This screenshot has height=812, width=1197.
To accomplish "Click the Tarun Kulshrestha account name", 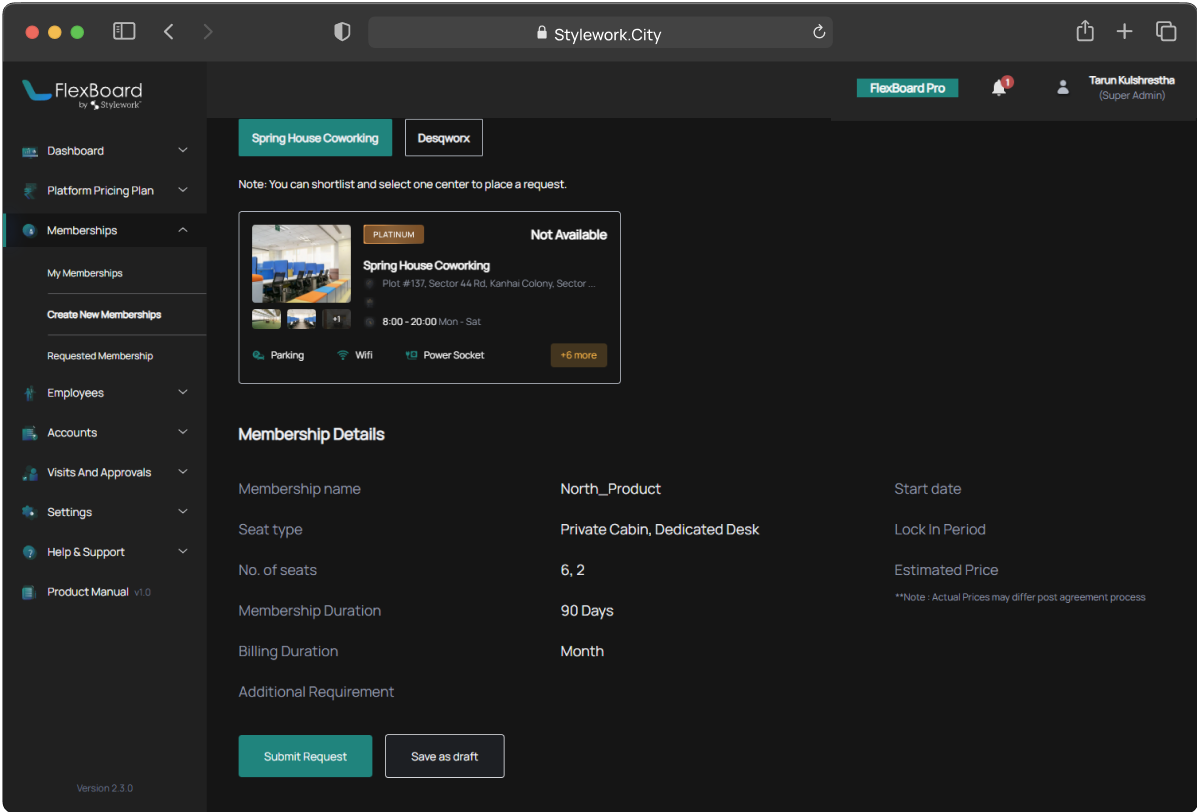I will [x=1131, y=80].
